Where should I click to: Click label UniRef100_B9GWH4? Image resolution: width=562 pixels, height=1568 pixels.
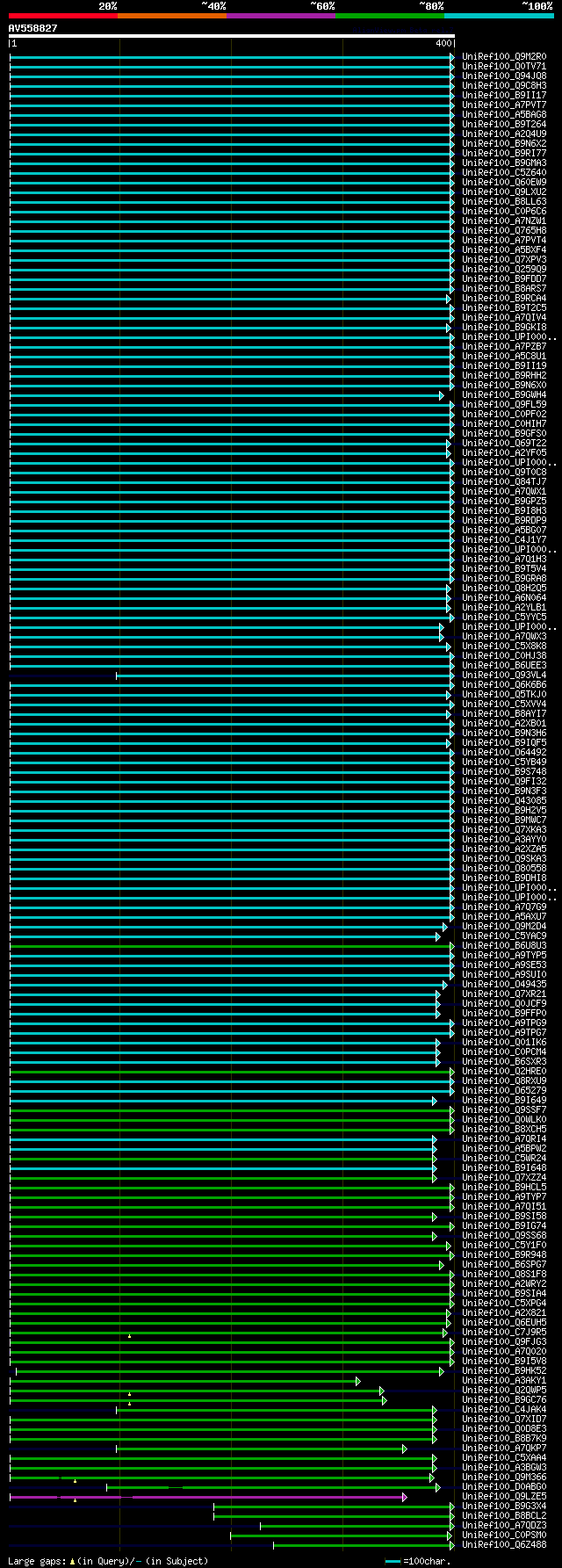pos(504,394)
